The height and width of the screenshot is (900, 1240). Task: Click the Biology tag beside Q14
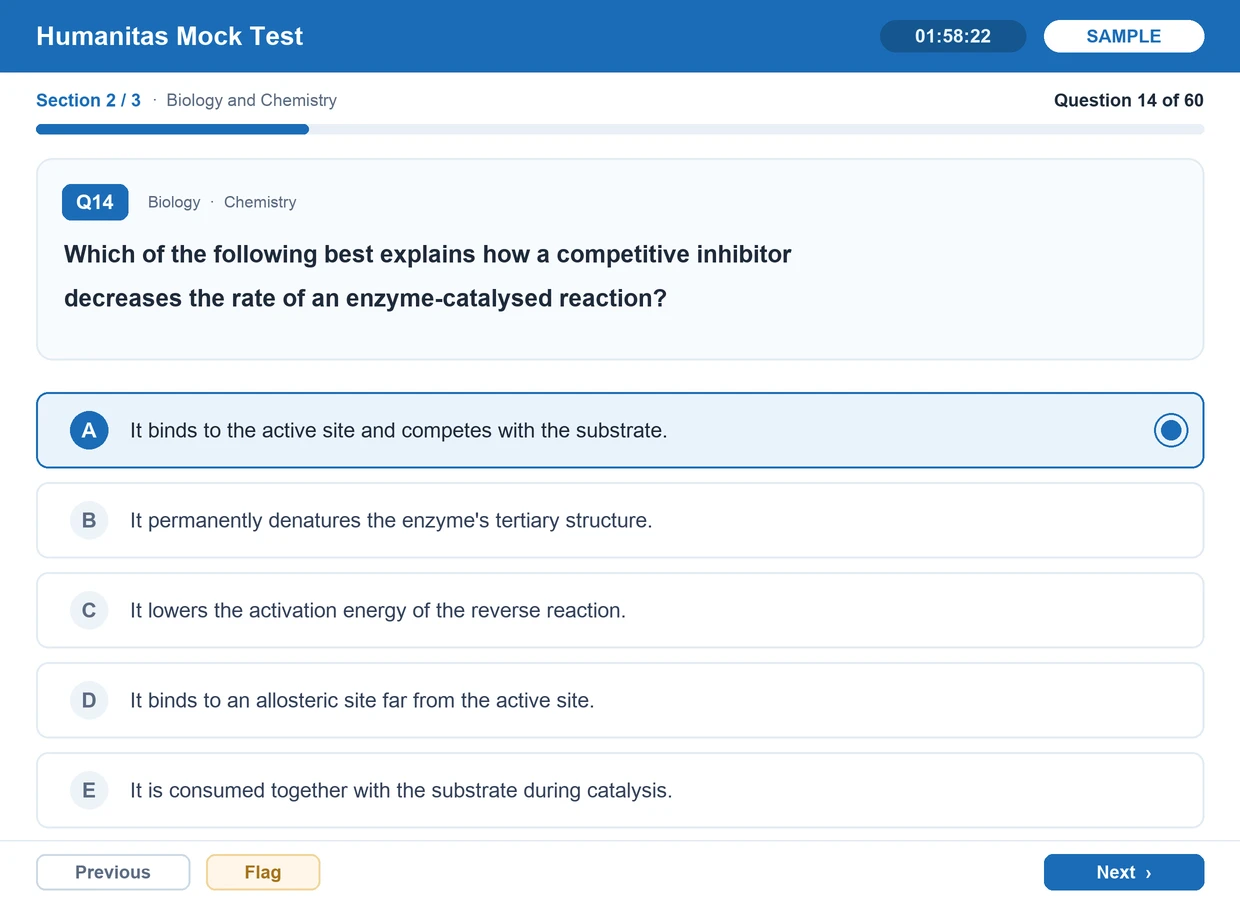click(x=174, y=202)
